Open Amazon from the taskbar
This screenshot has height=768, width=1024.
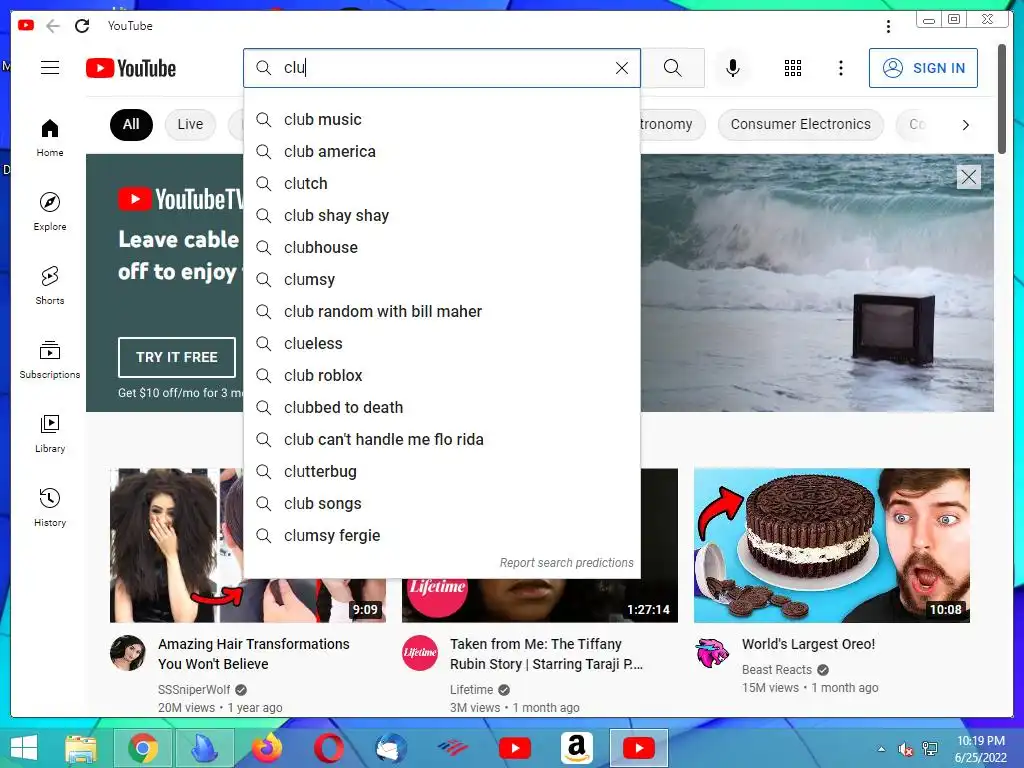tap(577, 748)
